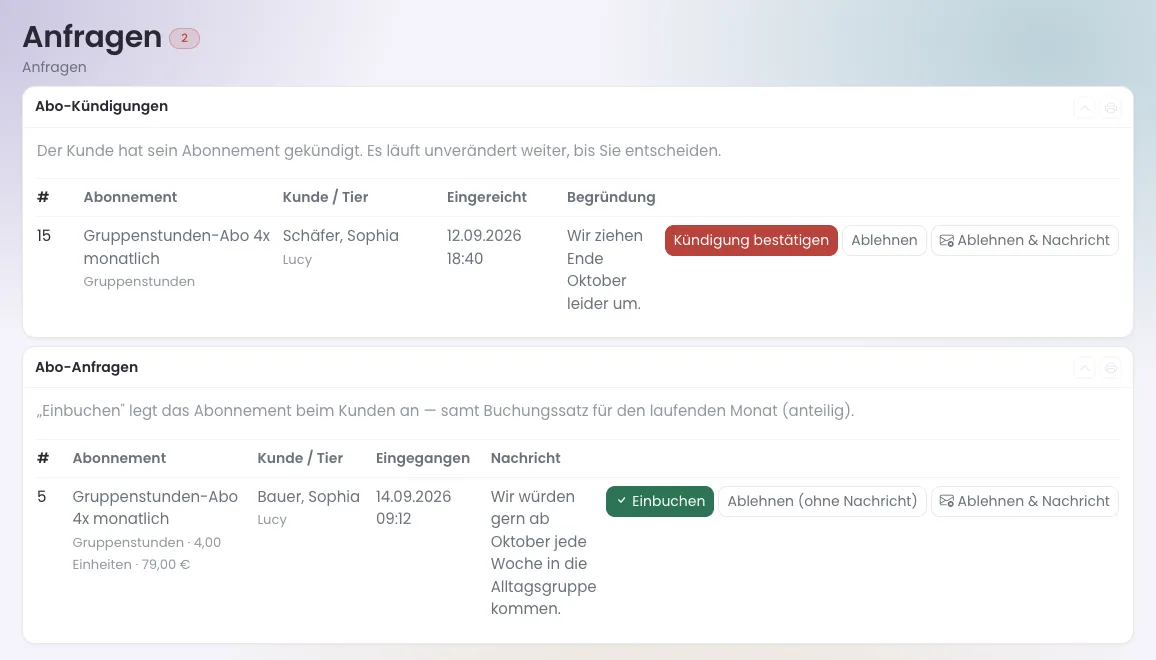Screen dimensions: 1156x660
Task: Click Ablehnen & Nachricht for Bauer's request
Action: coord(1025,501)
